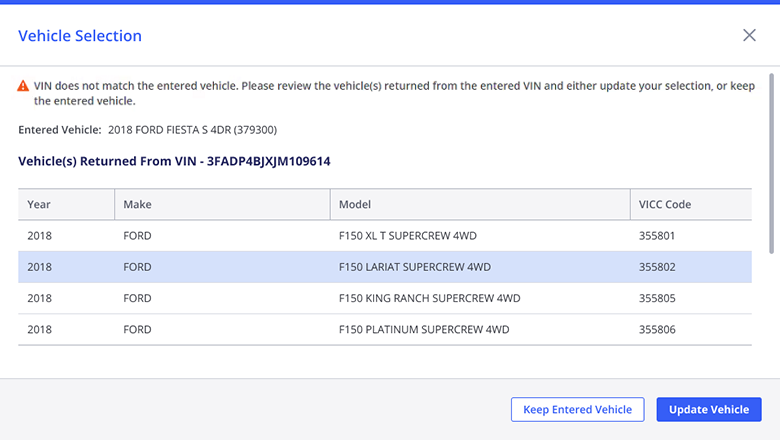The image size is (780, 440).
Task: Click the Year column header
Action: 66,204
